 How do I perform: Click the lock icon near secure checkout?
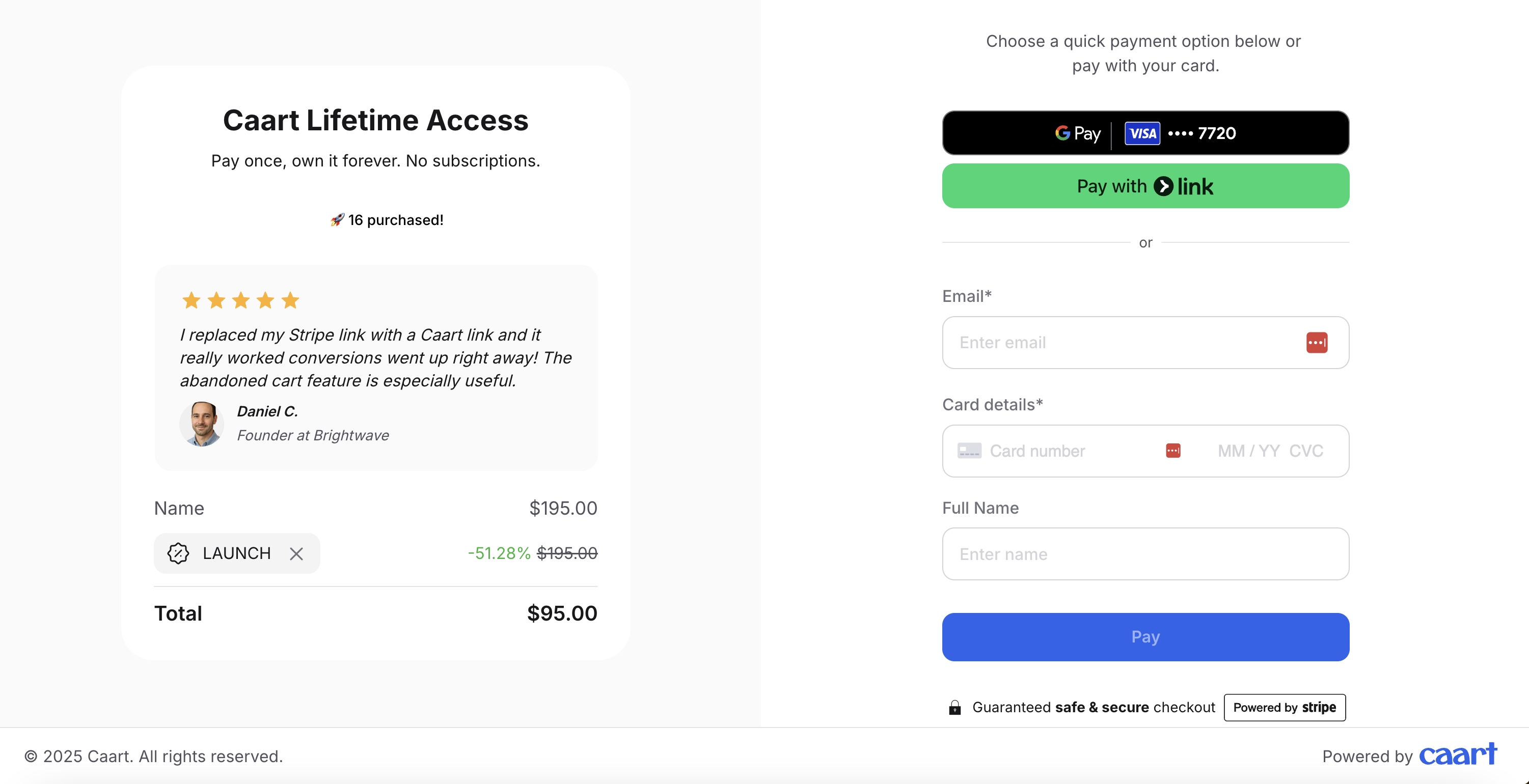click(x=954, y=708)
